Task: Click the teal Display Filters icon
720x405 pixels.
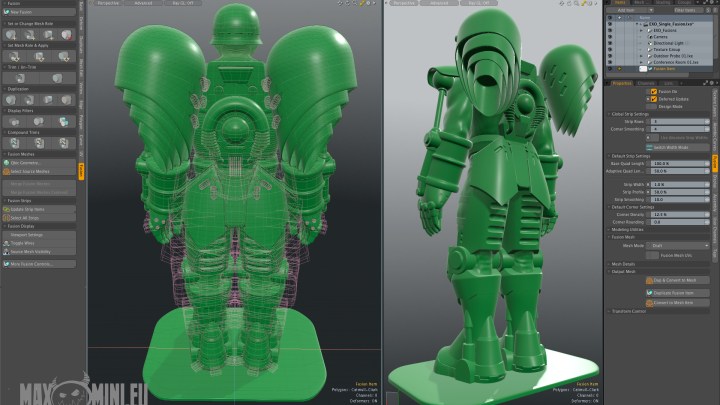Action: pyautogui.click(x=63, y=122)
